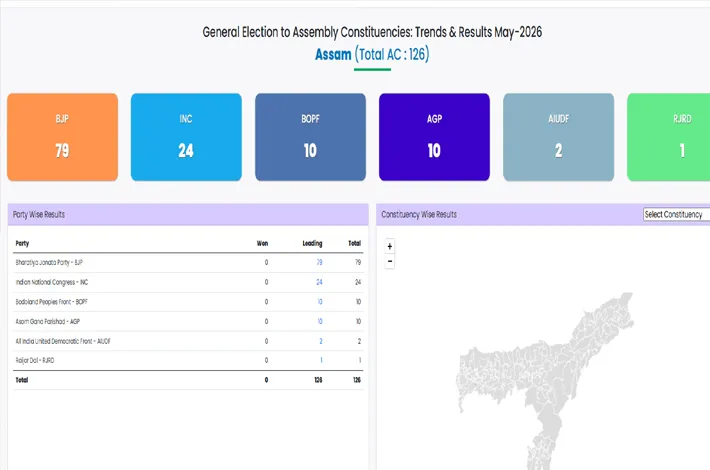Screen dimensions: 710x470
Task: Click the General Election Trends & Results heading
Action: pos(372,32)
